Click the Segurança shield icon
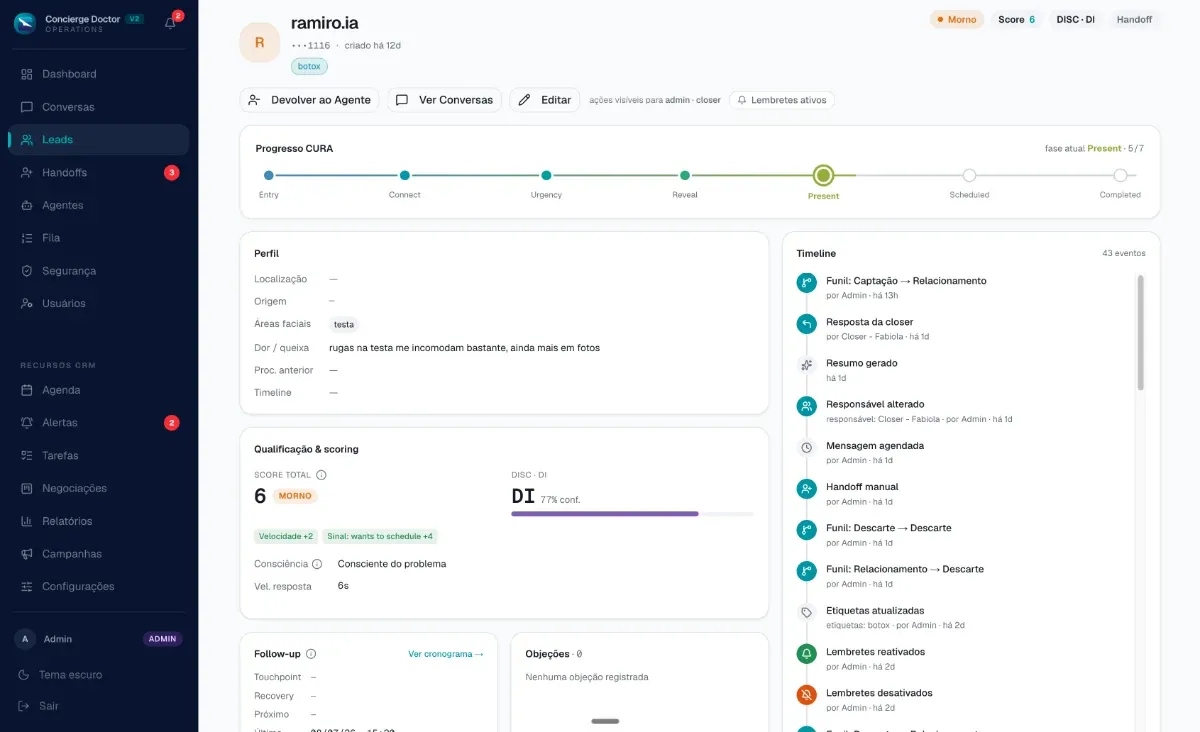The width and height of the screenshot is (1200, 732). [x=27, y=271]
